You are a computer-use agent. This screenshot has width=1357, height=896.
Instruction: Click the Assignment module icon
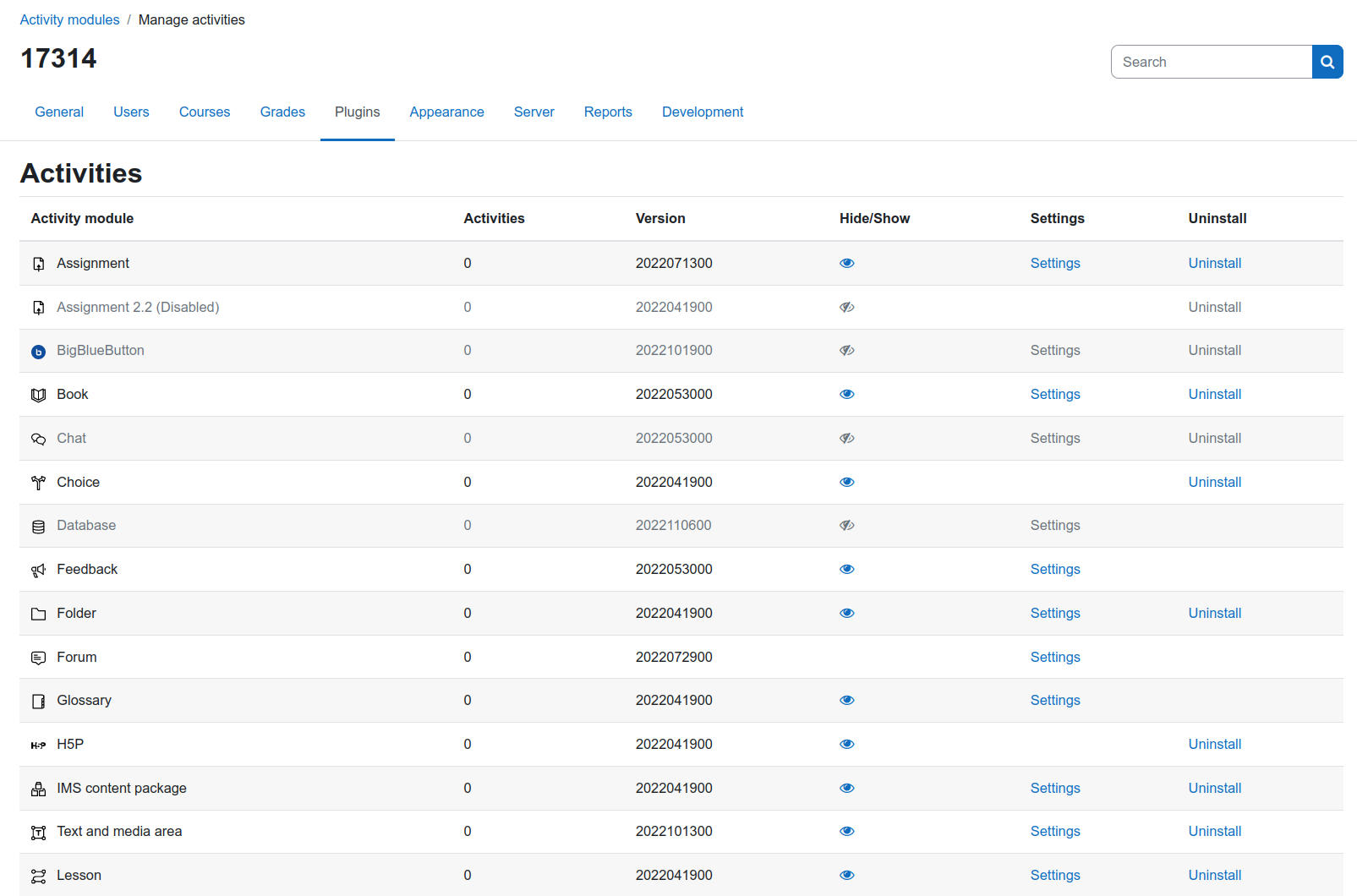click(38, 264)
